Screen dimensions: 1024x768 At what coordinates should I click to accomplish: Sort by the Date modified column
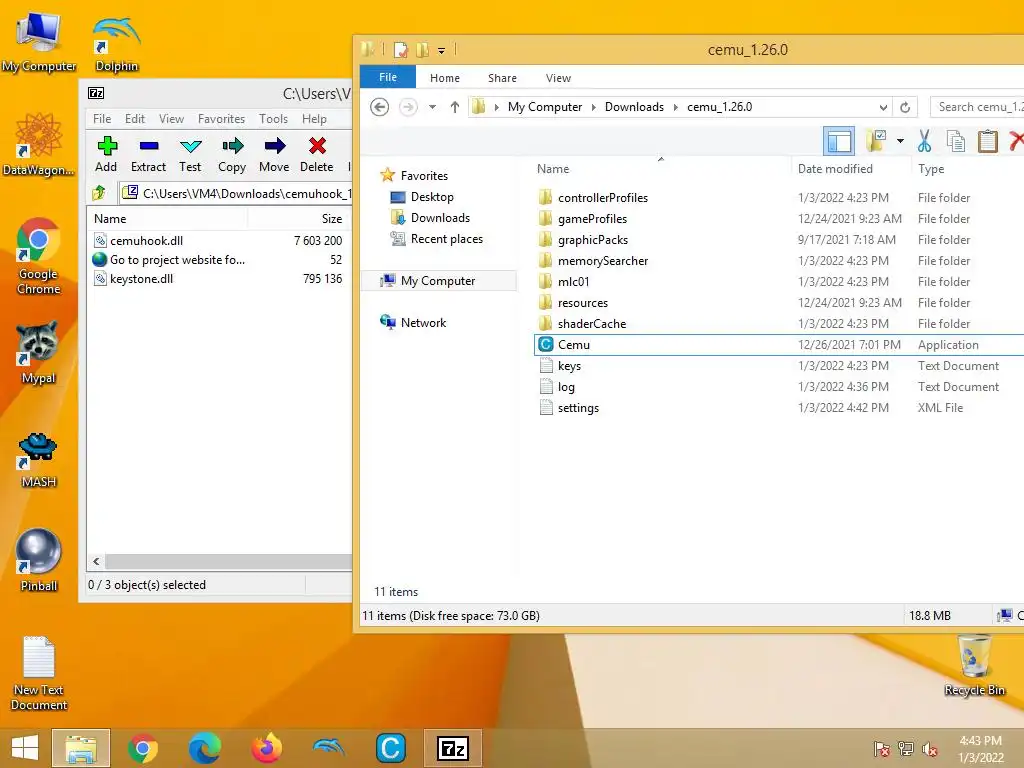pyautogui.click(x=835, y=168)
